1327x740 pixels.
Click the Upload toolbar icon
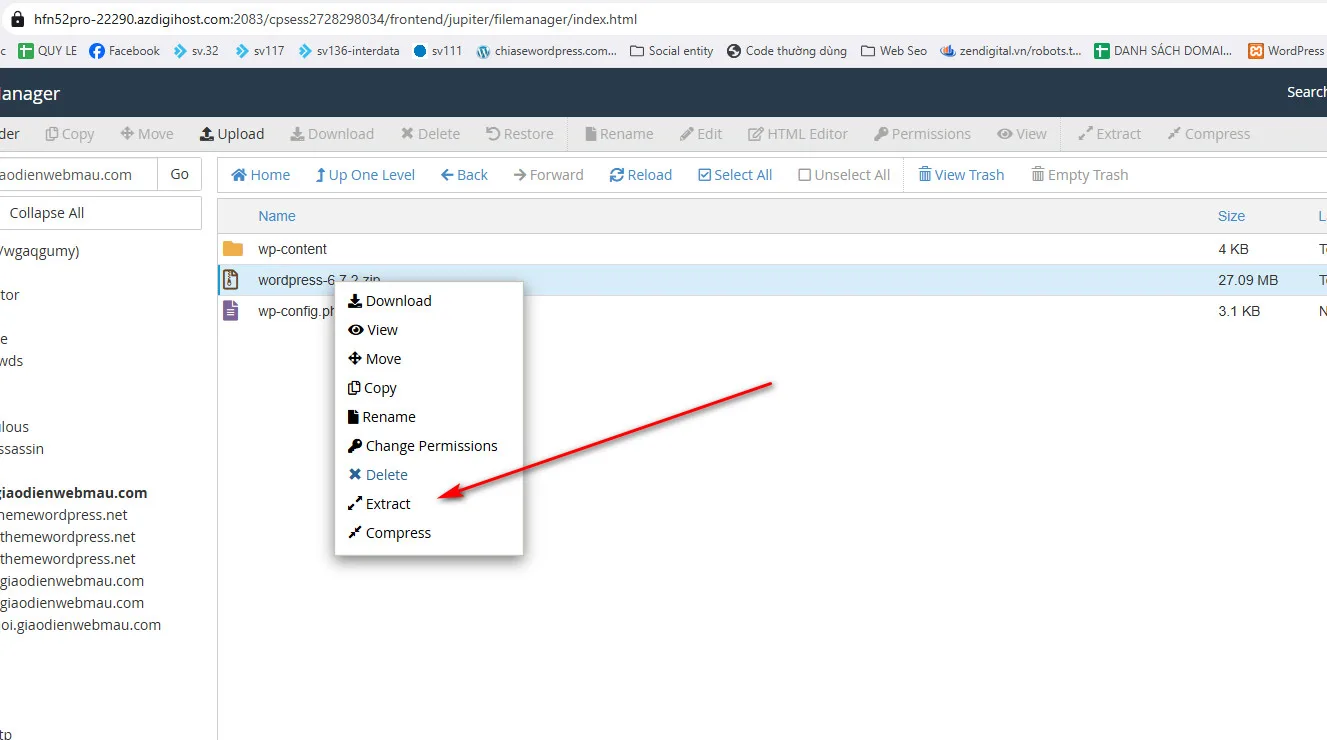click(207, 134)
